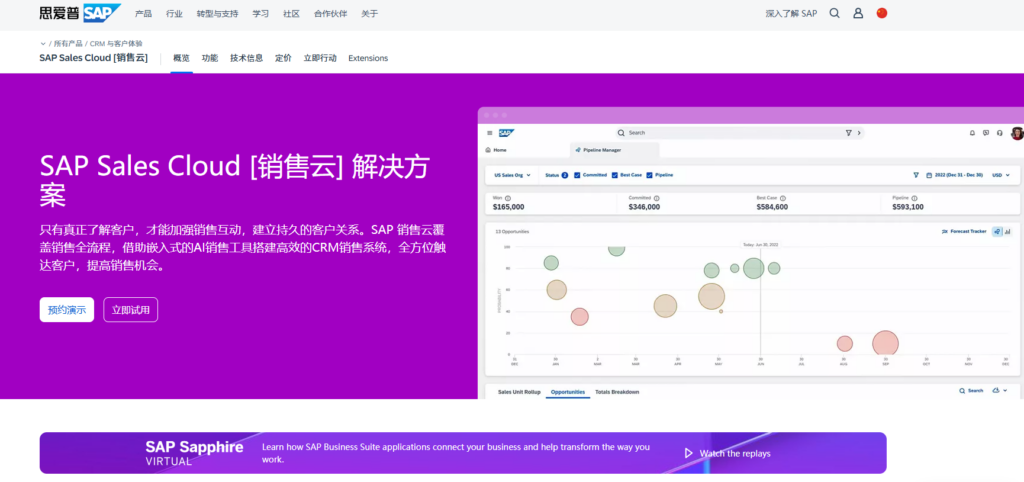Switch to the bubble chart view icon

click(997, 231)
